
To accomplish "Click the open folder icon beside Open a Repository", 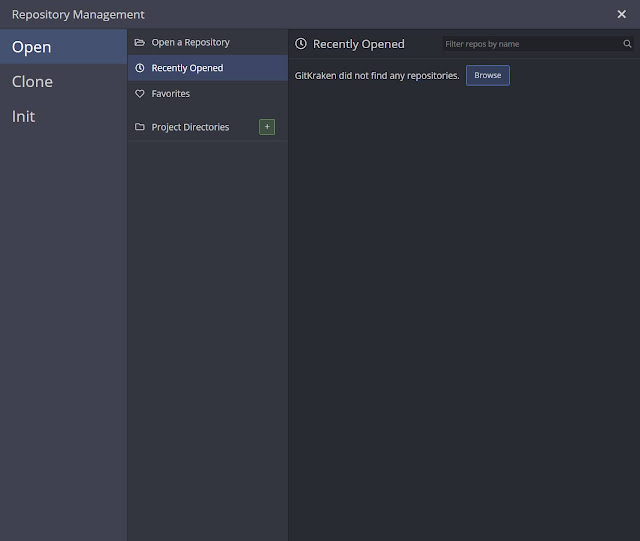I will 140,42.
